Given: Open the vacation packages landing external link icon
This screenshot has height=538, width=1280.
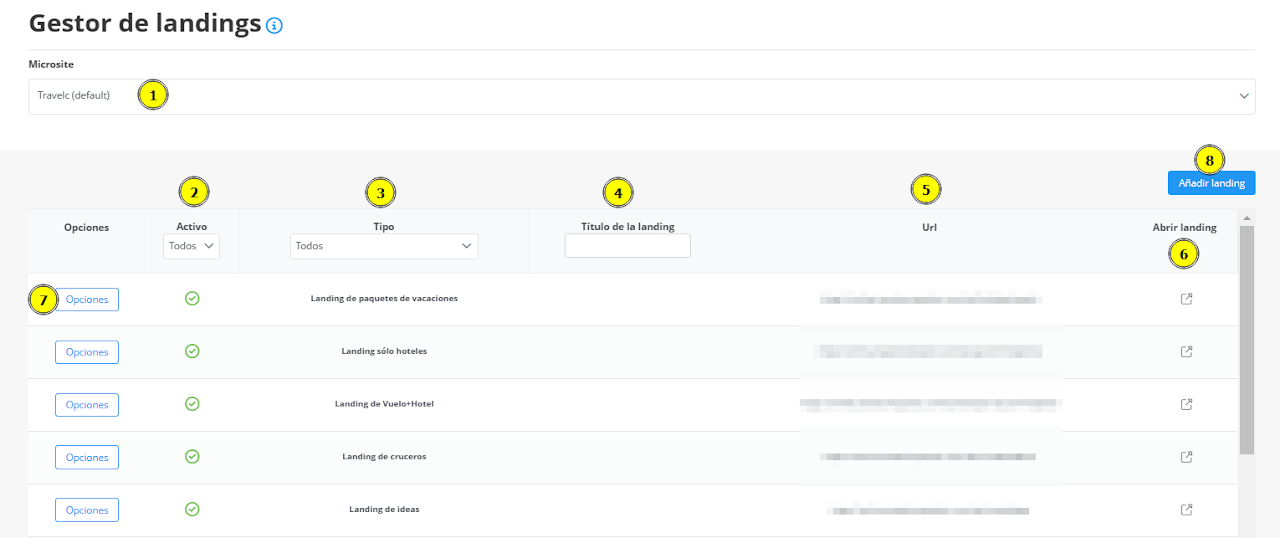Looking at the screenshot, I should pyautogui.click(x=1186, y=299).
